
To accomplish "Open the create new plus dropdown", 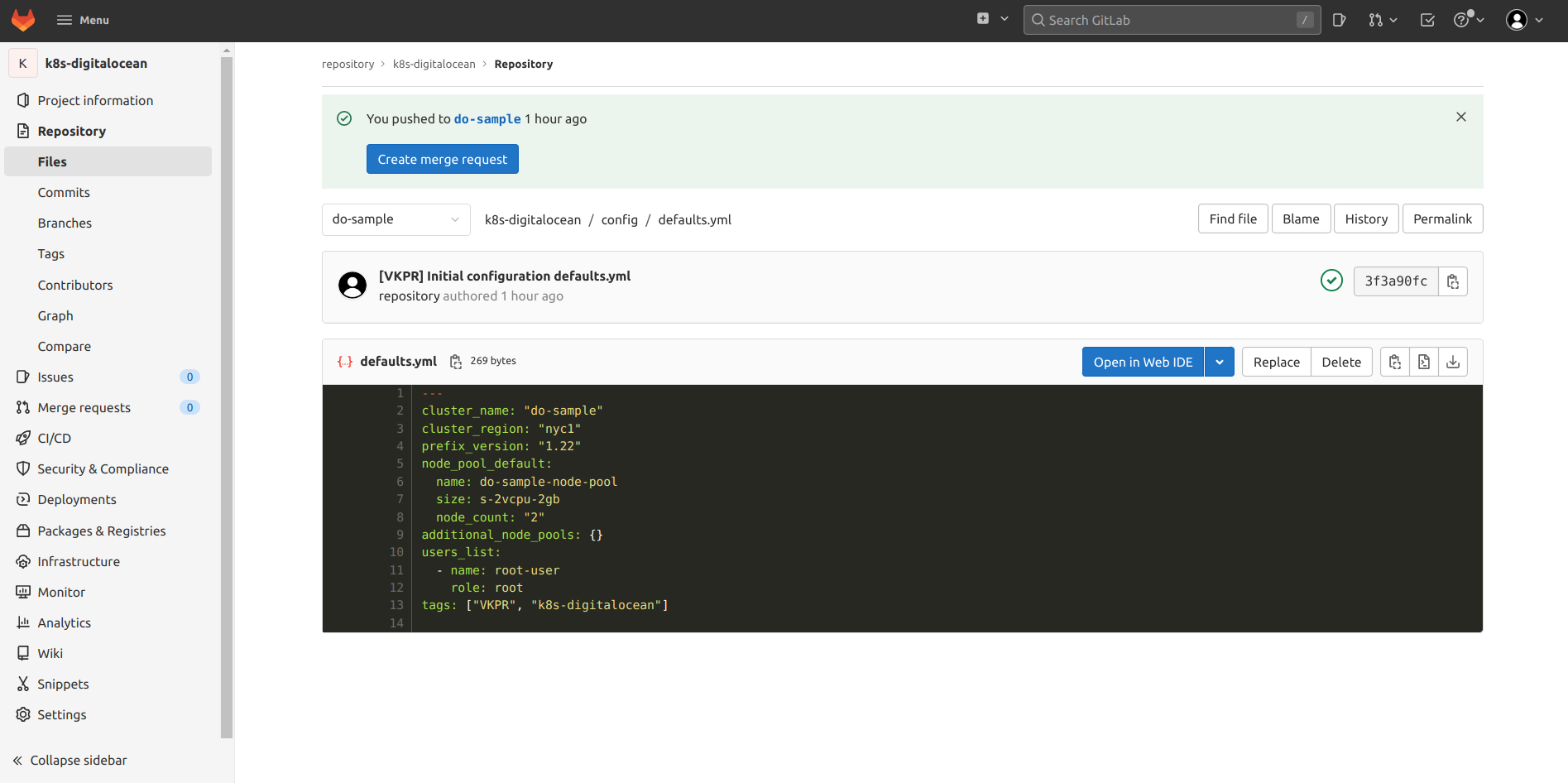I will [x=992, y=19].
